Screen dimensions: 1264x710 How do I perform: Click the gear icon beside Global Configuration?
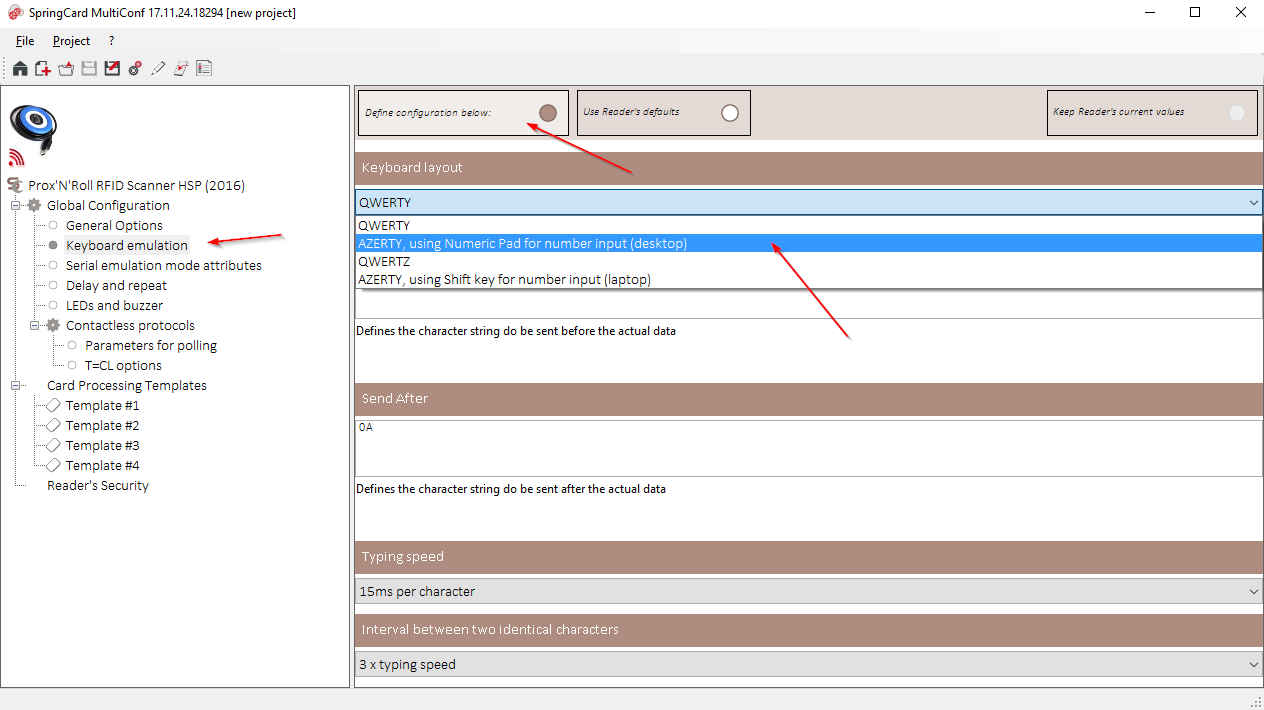click(x=35, y=205)
